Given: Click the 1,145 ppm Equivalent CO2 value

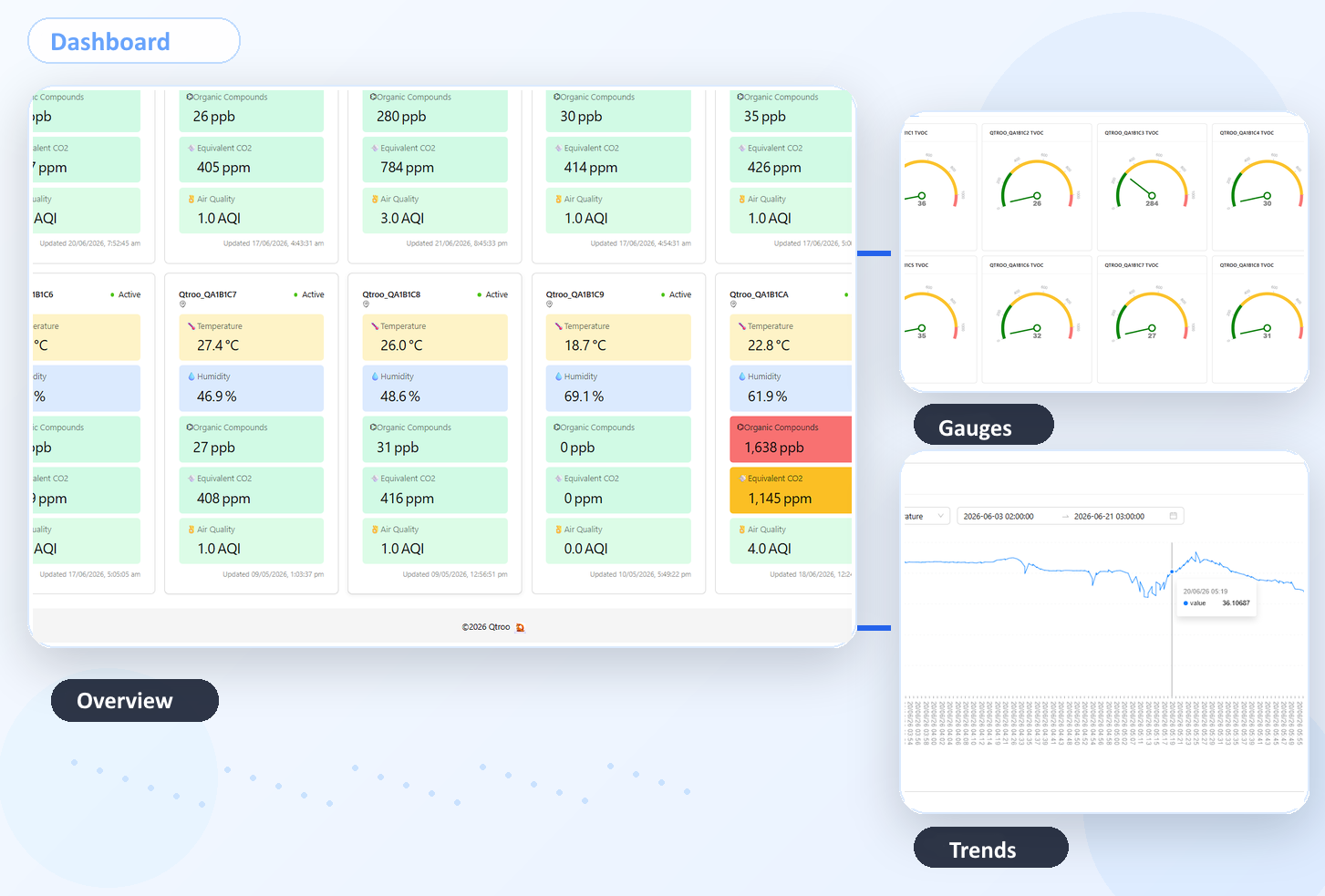Looking at the screenshot, I should click(x=780, y=499).
